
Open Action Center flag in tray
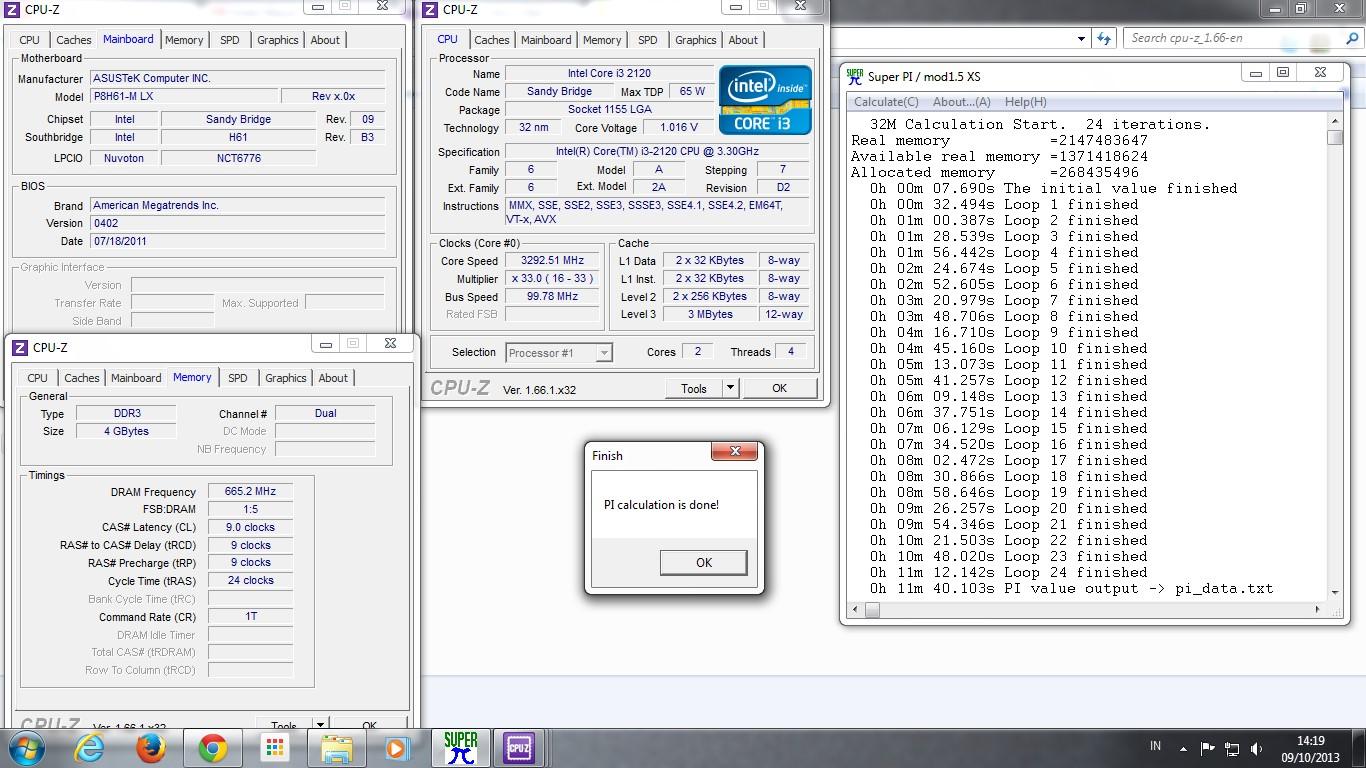(x=1208, y=748)
